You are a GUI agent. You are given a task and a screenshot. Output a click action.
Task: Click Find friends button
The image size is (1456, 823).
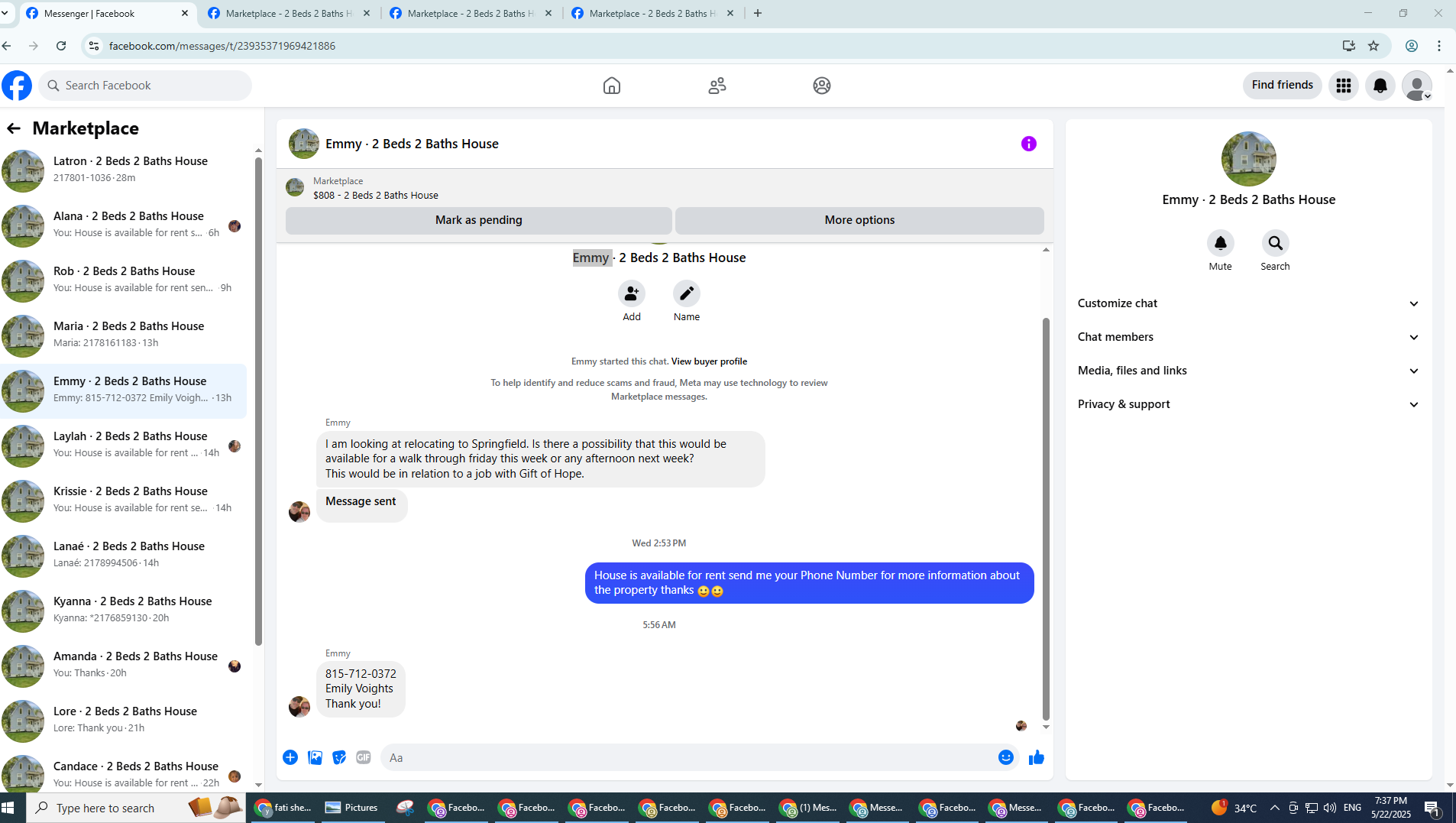click(x=1282, y=85)
